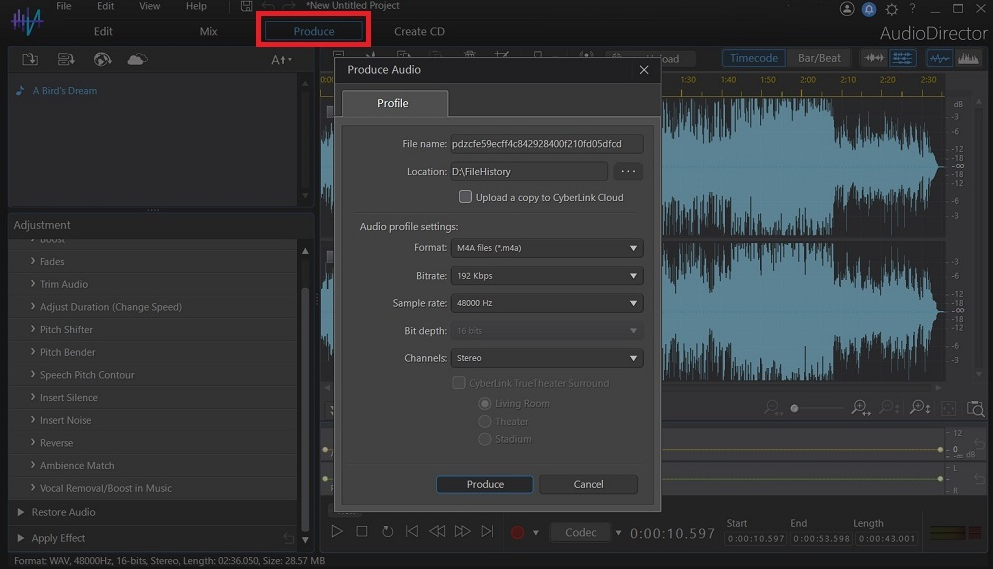
Task: Start playback with the Play button
Action: tap(336, 531)
